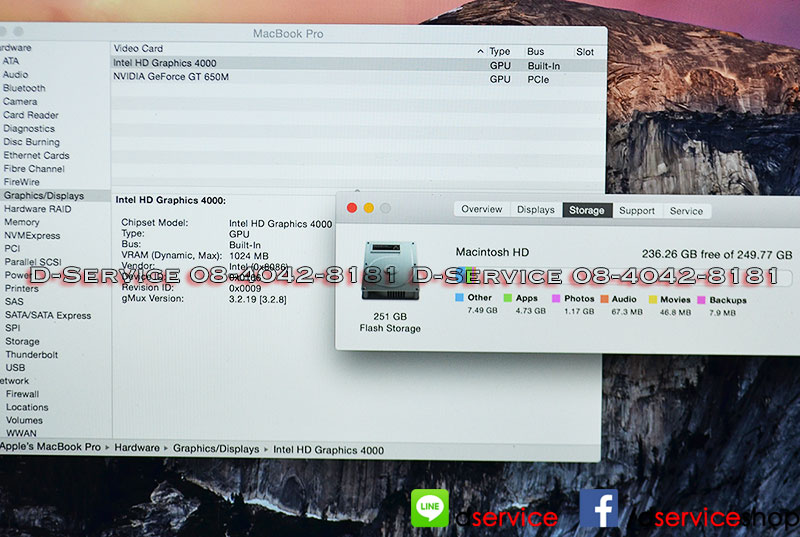Toggle sort direction arrow beside Type
Screen dimensions: 800x537
coord(480,51)
